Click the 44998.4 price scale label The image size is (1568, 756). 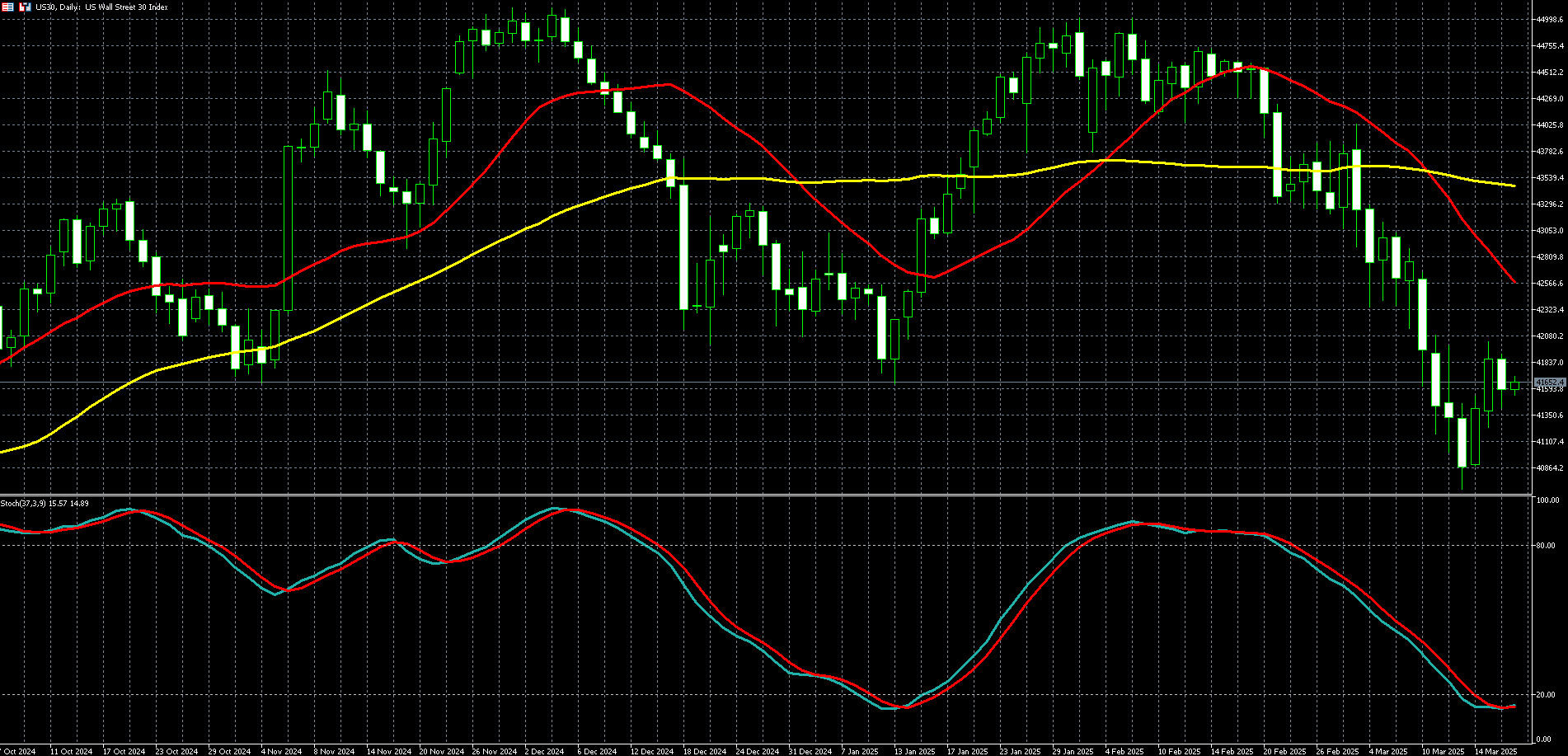tap(1550, 20)
